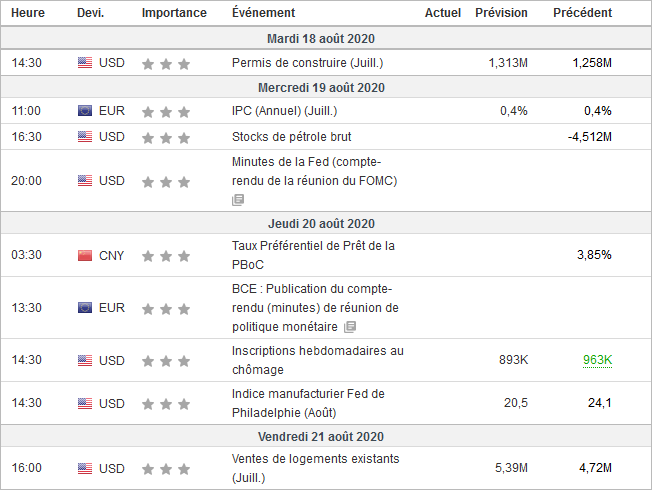Click the Événement column header
Screen dimensions: 652x490
[x=263, y=13]
